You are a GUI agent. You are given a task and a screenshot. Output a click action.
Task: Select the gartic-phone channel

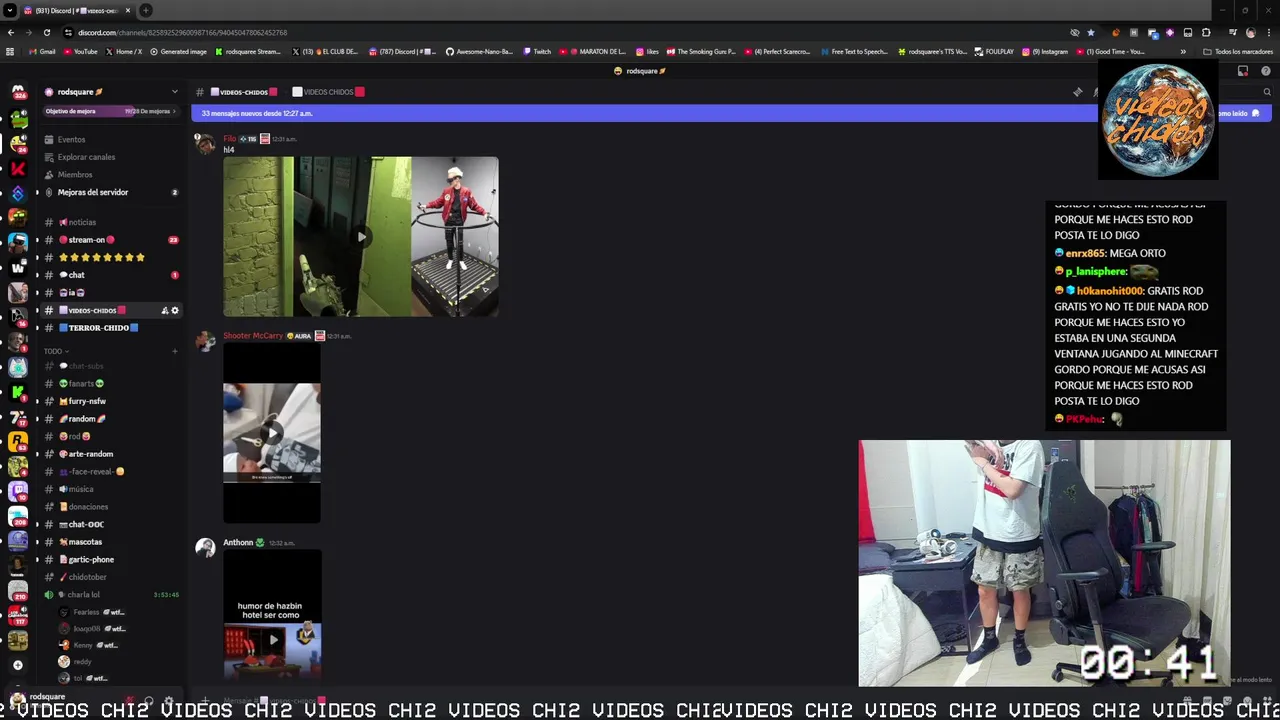tap(112, 559)
